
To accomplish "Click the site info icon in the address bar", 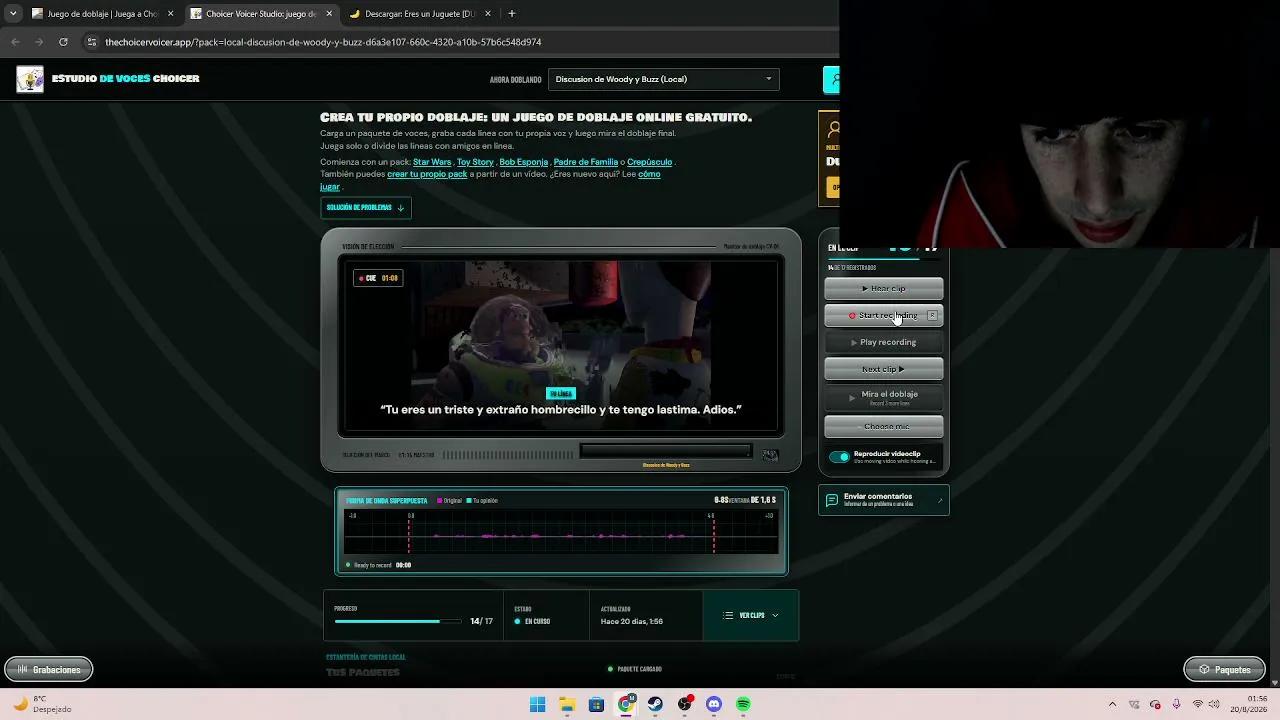I will click(x=92, y=42).
